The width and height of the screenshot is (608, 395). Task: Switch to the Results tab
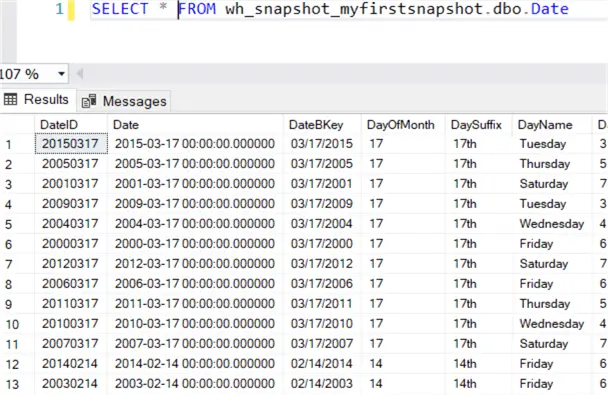pyautogui.click(x=37, y=100)
